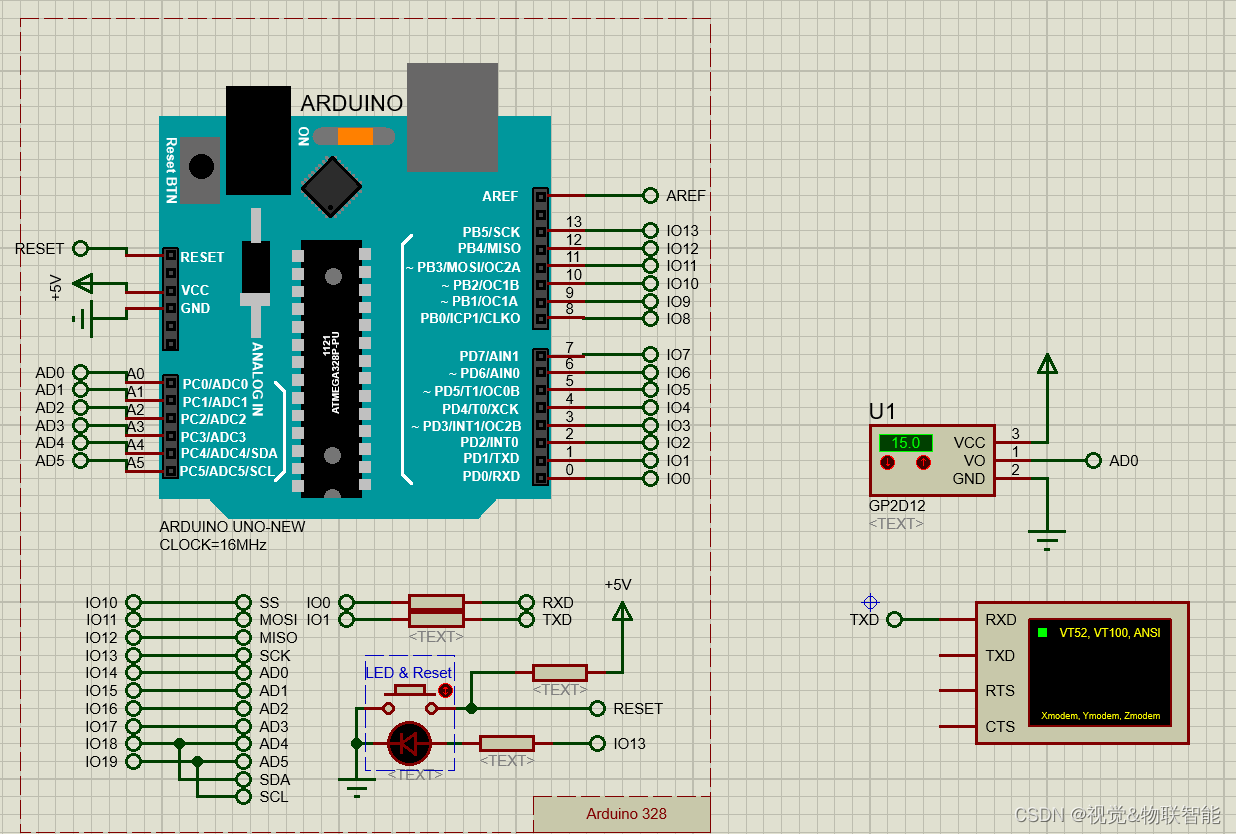Viewport: 1236px width, 834px height.
Task: Click the RXD terminal right of the double resistor
Action: tap(527, 603)
